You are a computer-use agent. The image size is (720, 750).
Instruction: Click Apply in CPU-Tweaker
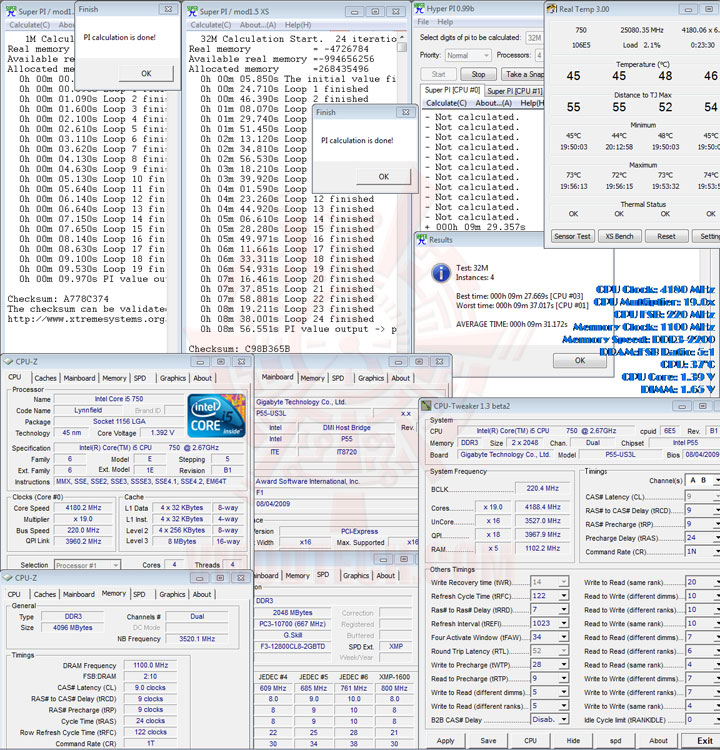click(x=445, y=740)
